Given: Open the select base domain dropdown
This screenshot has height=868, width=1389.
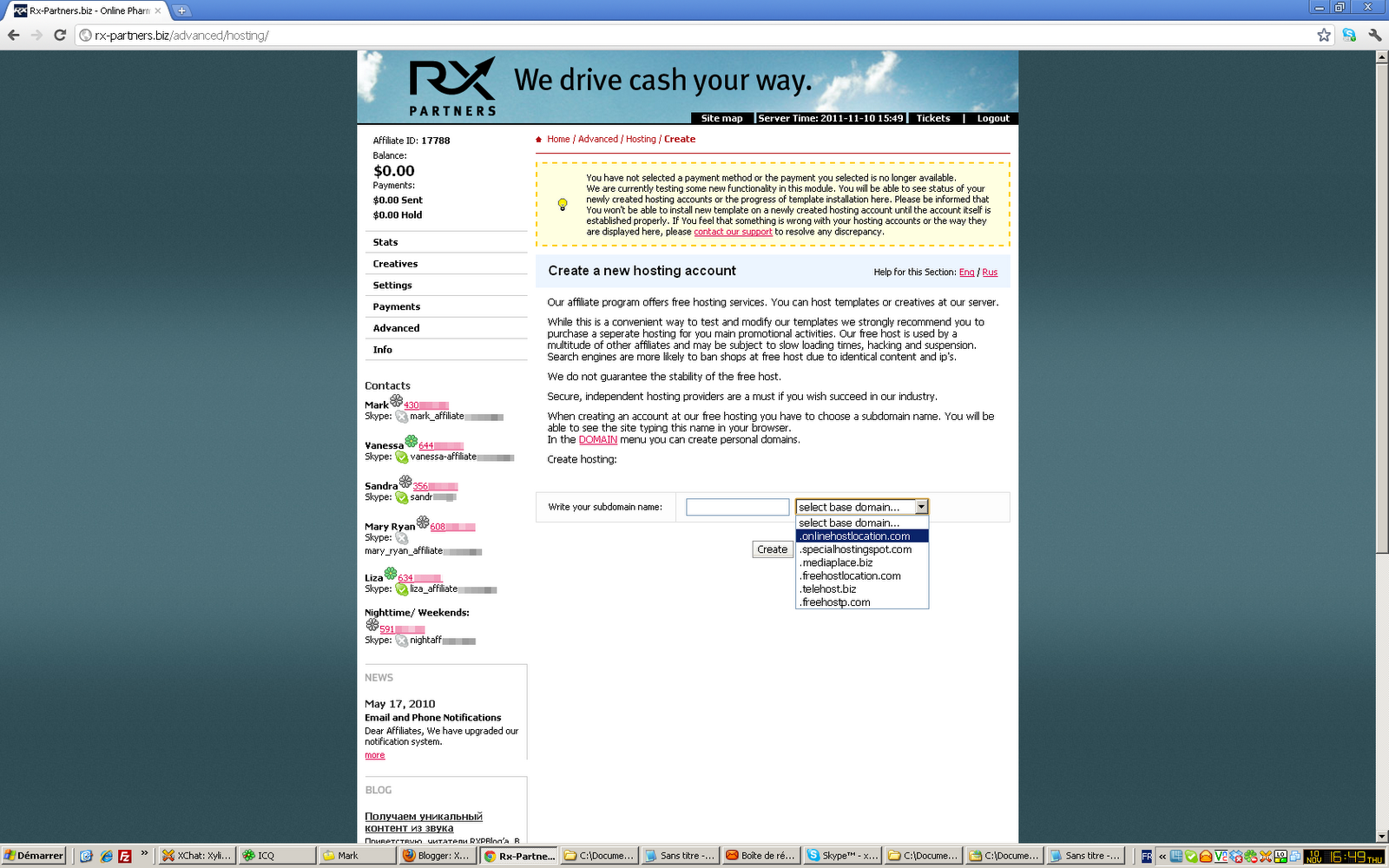Looking at the screenshot, I should pos(862,507).
